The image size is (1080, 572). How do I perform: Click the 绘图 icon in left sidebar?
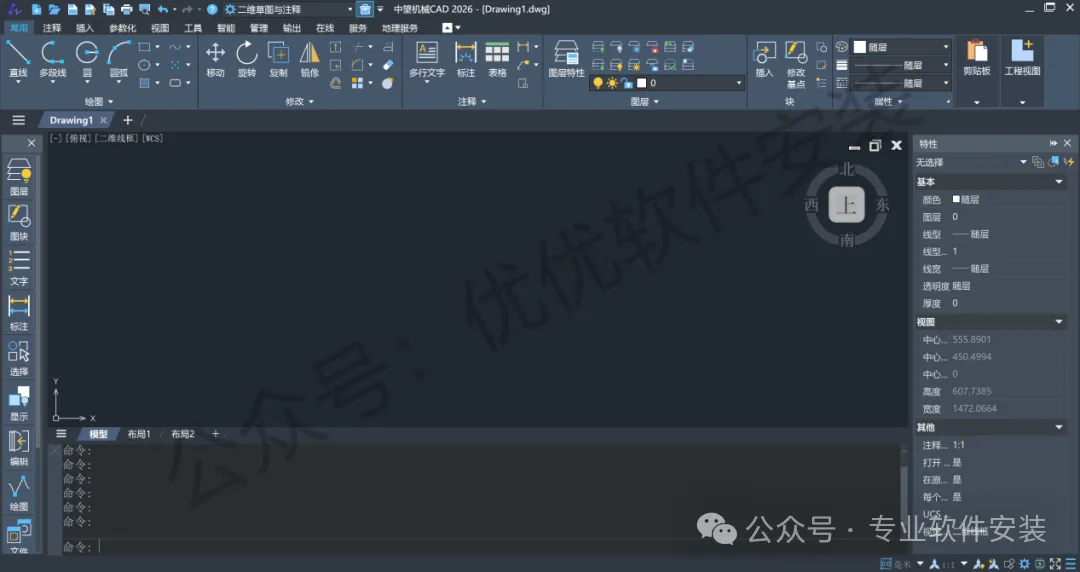19,493
